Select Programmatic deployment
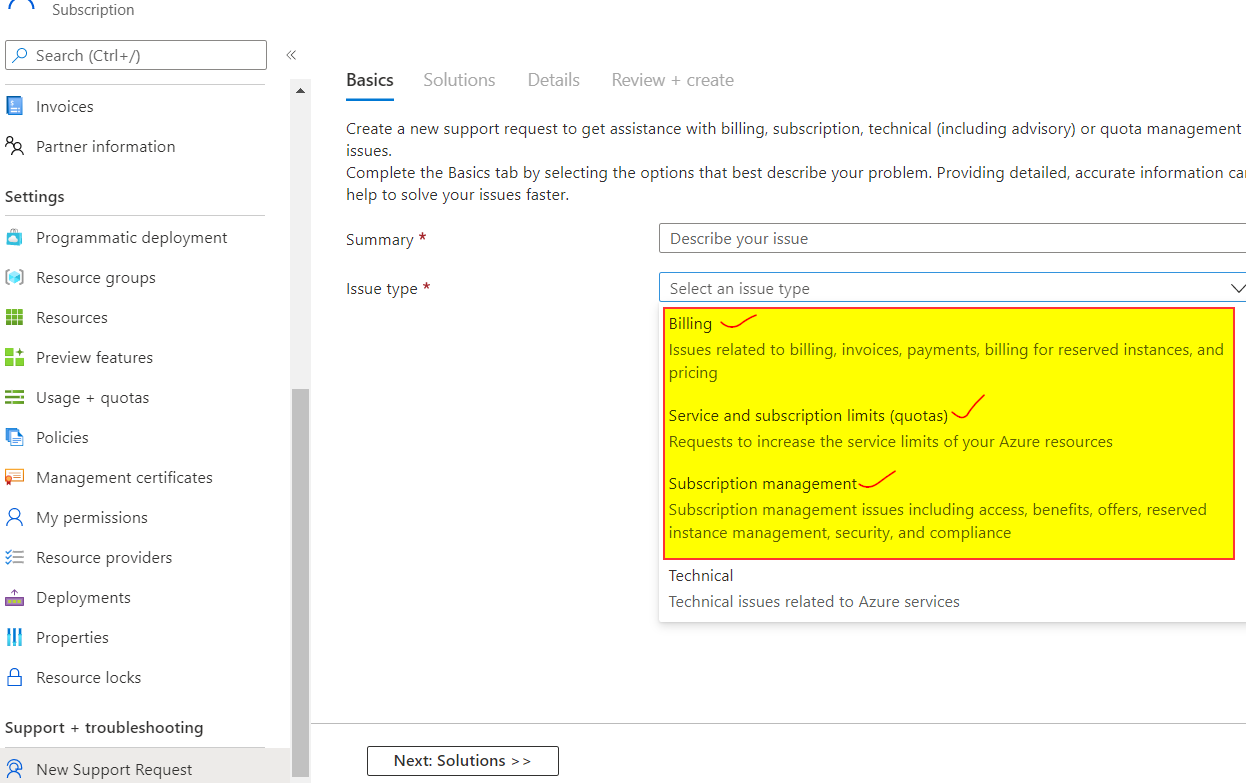 click(131, 237)
